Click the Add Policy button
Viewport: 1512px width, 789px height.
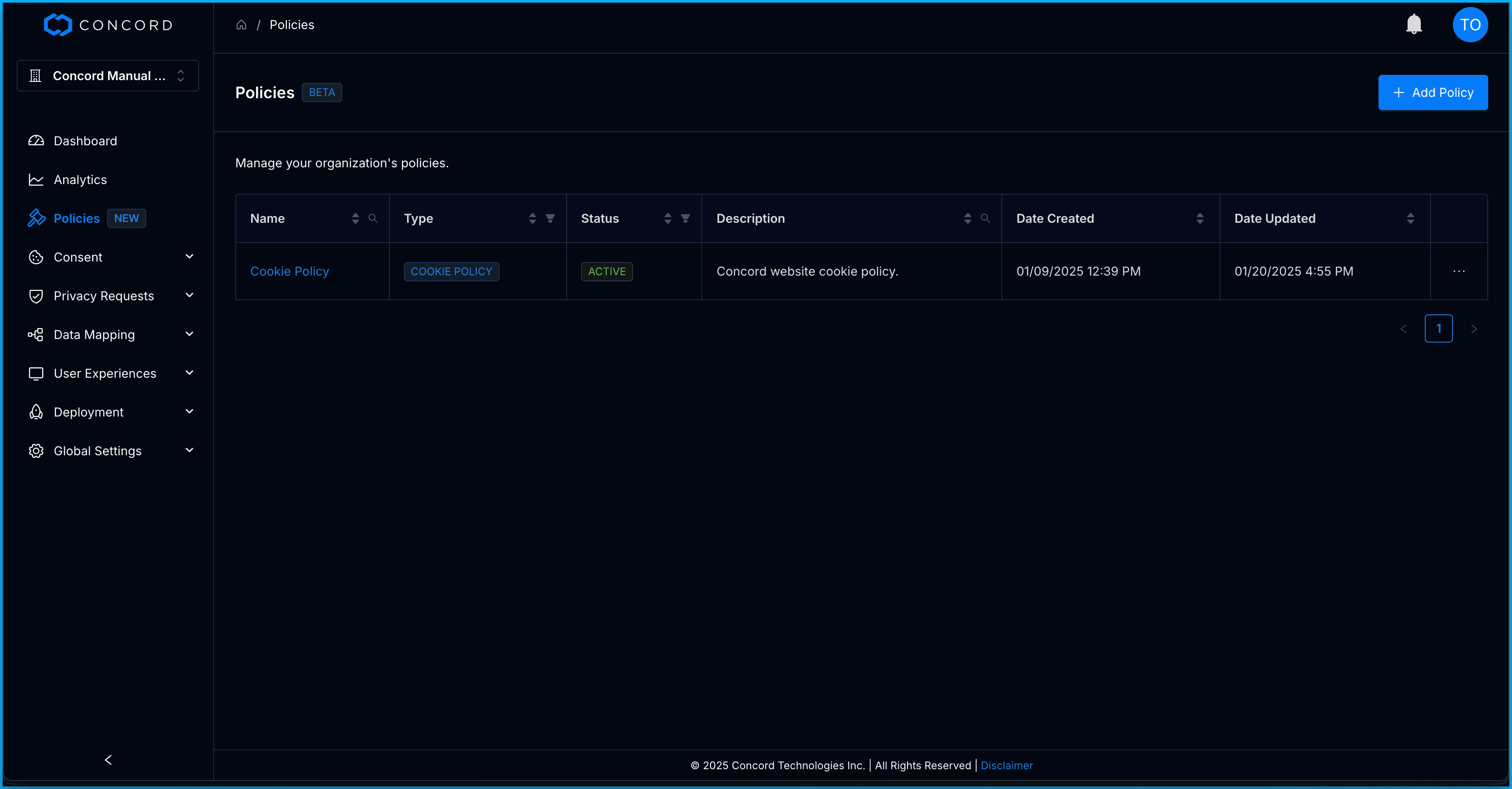(1432, 93)
